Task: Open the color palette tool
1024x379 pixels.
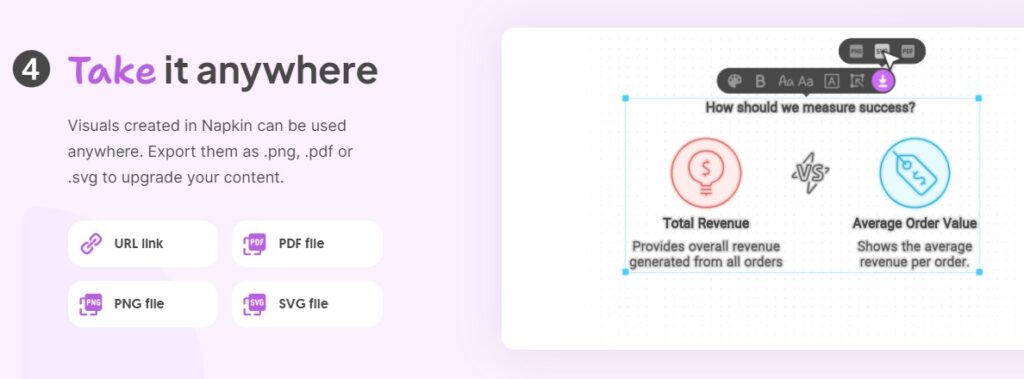Action: pyautogui.click(x=735, y=81)
